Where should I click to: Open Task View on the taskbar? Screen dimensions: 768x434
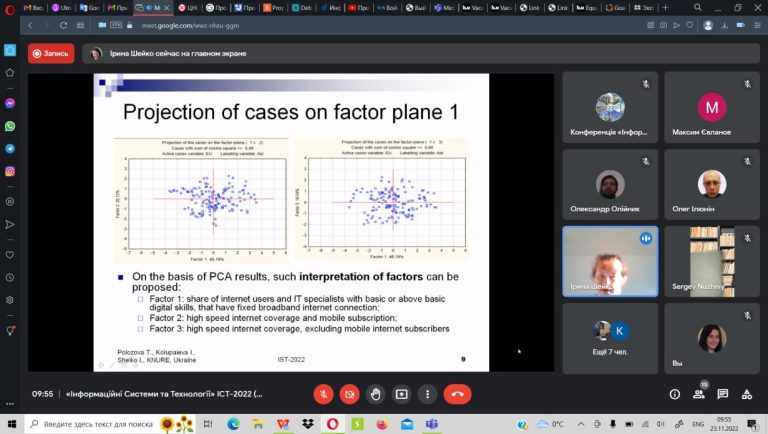pos(208,424)
